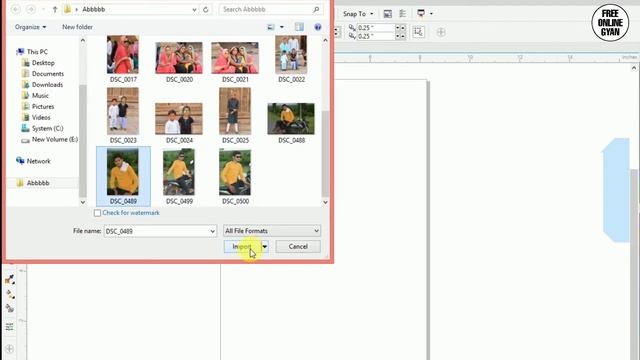Expand application launcher dropdown arrow
Screen dimensions: 640x360
[431, 13]
